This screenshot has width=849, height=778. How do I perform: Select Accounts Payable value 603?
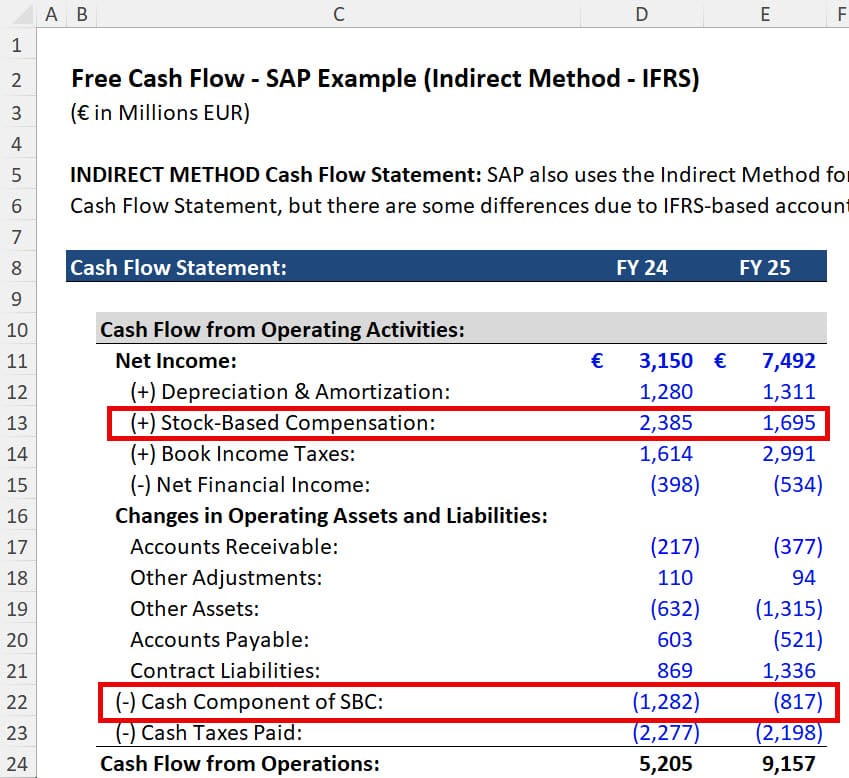click(675, 640)
